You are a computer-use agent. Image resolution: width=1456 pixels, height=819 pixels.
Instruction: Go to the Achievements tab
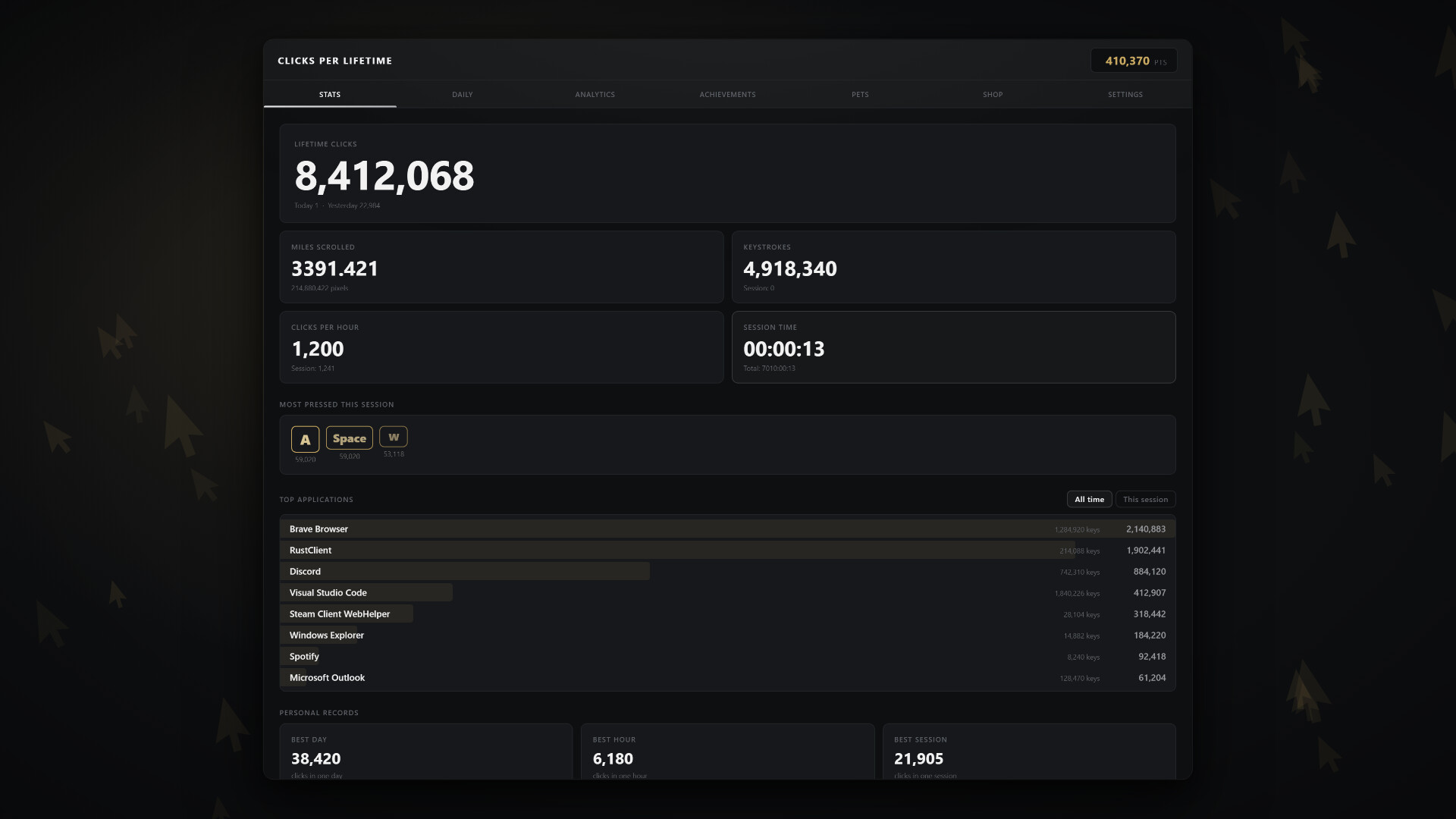tap(727, 94)
